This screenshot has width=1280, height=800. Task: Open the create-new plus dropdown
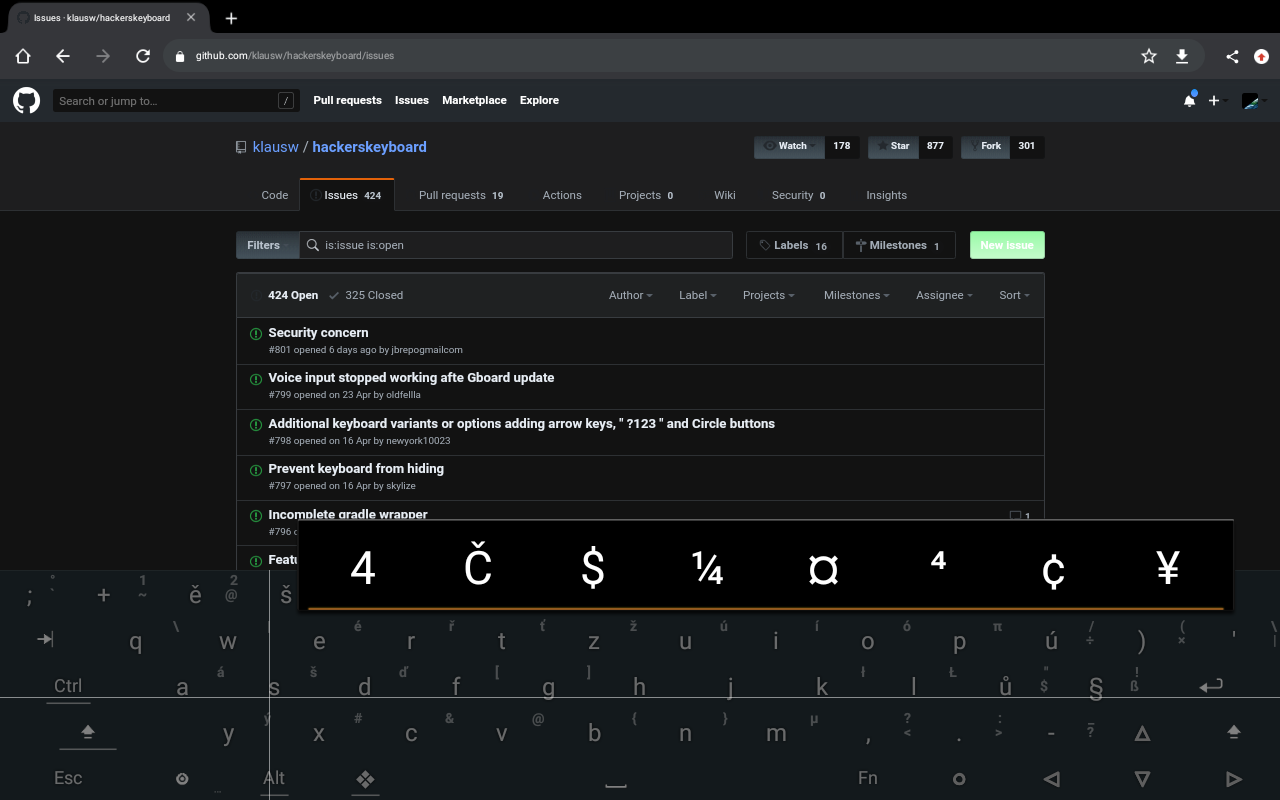[1217, 100]
